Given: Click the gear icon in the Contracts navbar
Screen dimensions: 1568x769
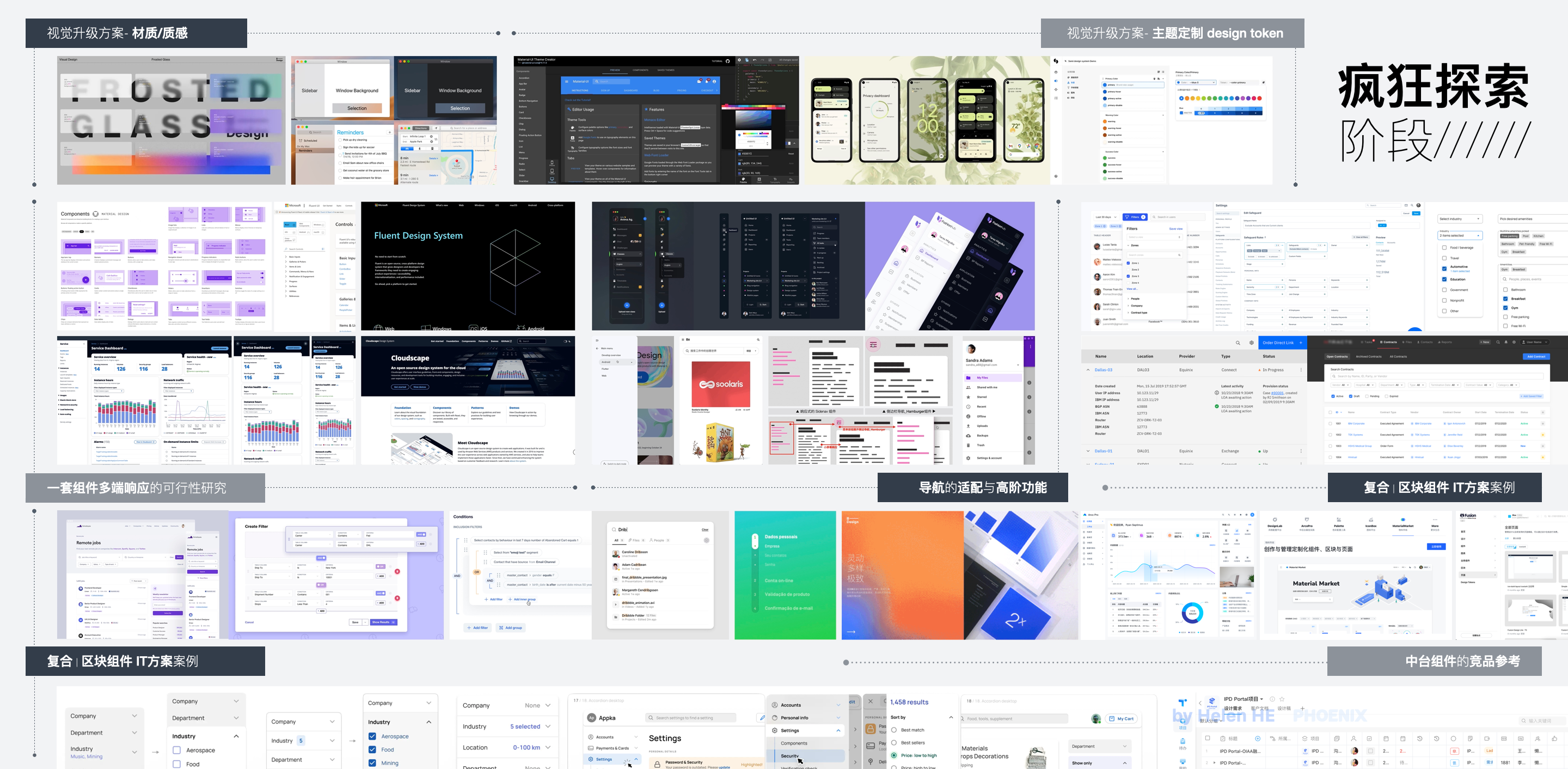Looking at the screenshot, I should pyautogui.click(x=1516, y=342).
